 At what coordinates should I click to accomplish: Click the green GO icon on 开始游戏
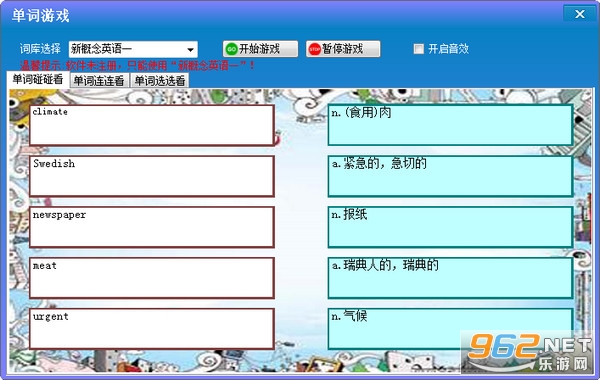click(x=232, y=49)
